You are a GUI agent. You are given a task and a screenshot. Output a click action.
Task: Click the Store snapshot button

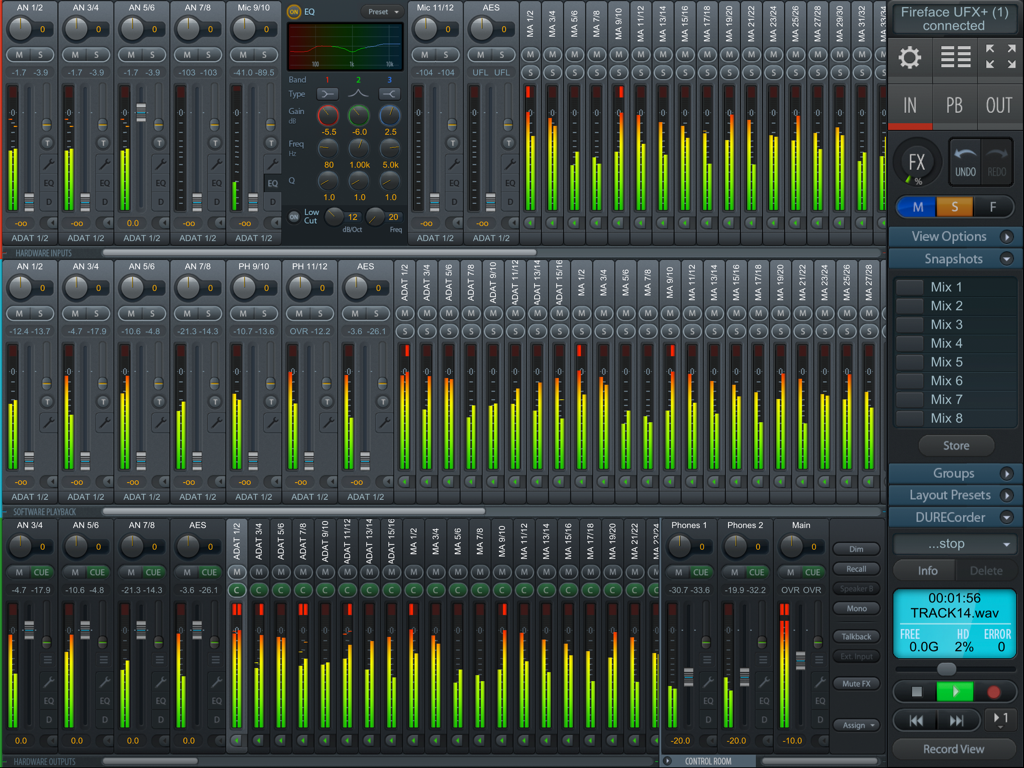tap(954, 445)
